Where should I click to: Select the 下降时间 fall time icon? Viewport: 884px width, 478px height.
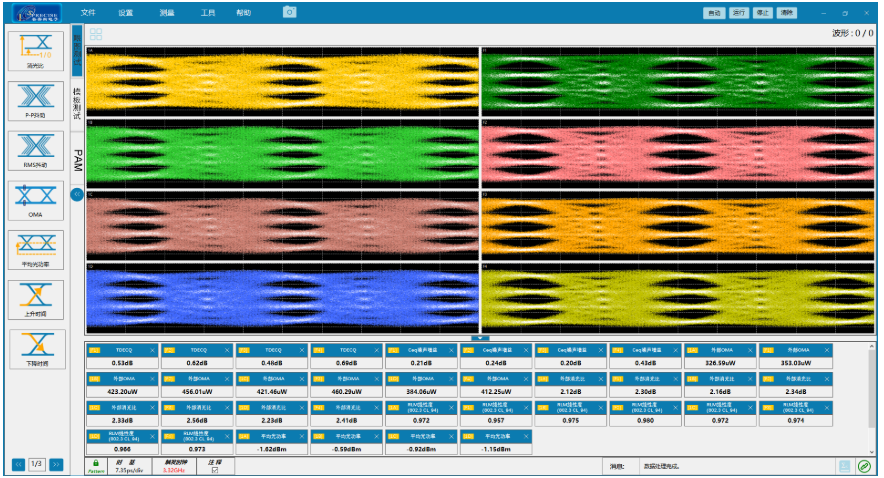coord(35,346)
